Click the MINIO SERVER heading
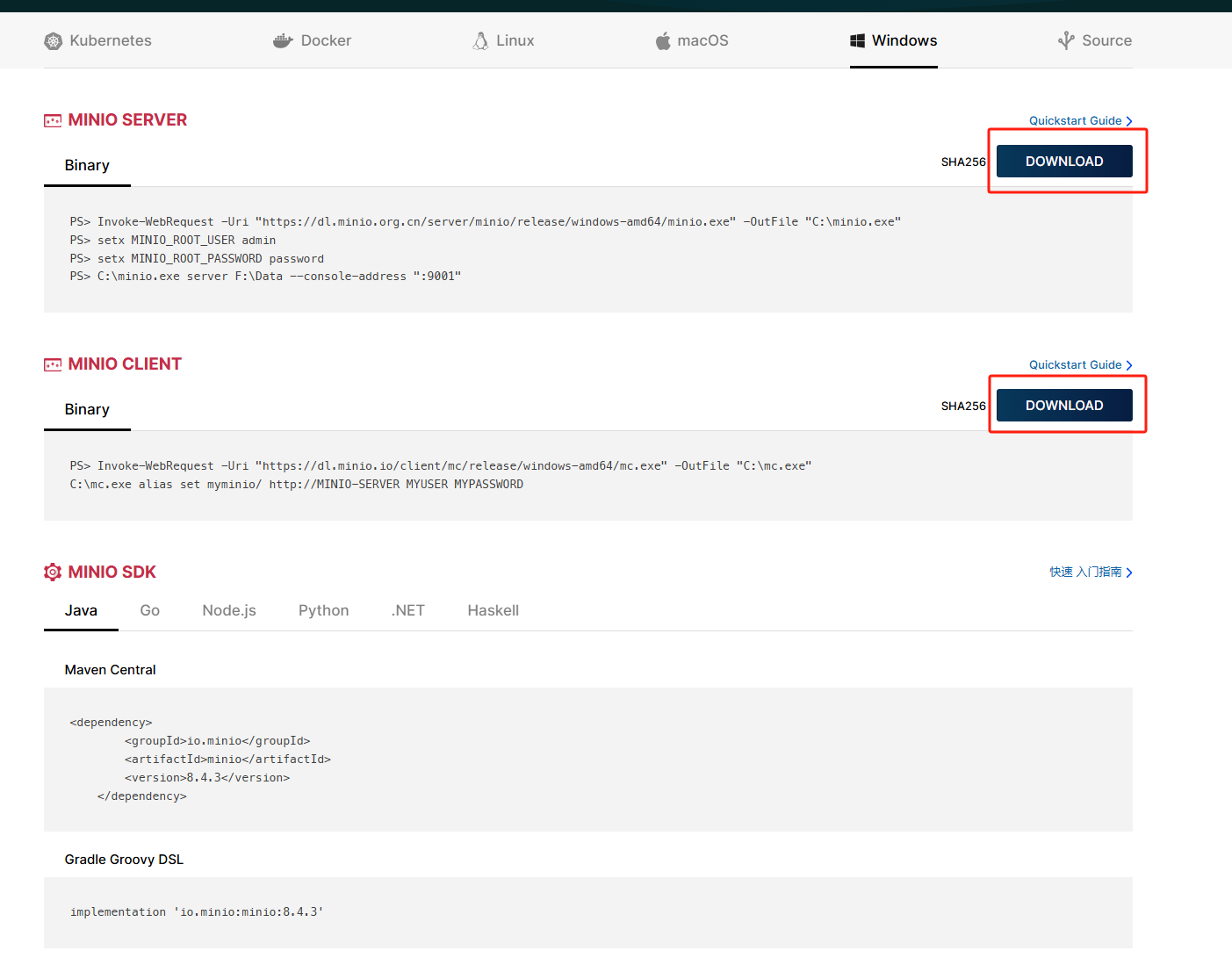 (x=127, y=120)
